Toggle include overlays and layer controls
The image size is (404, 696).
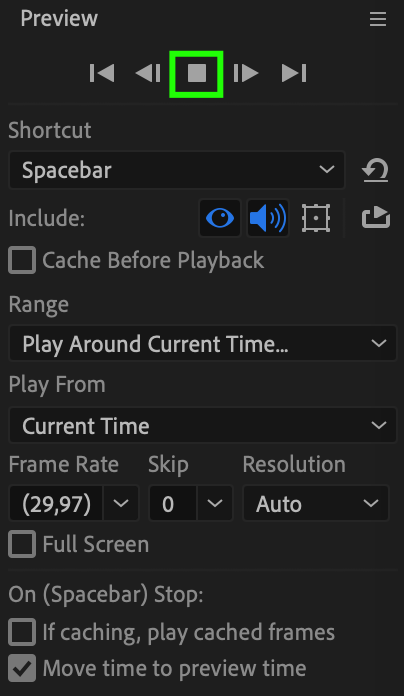pos(316,218)
